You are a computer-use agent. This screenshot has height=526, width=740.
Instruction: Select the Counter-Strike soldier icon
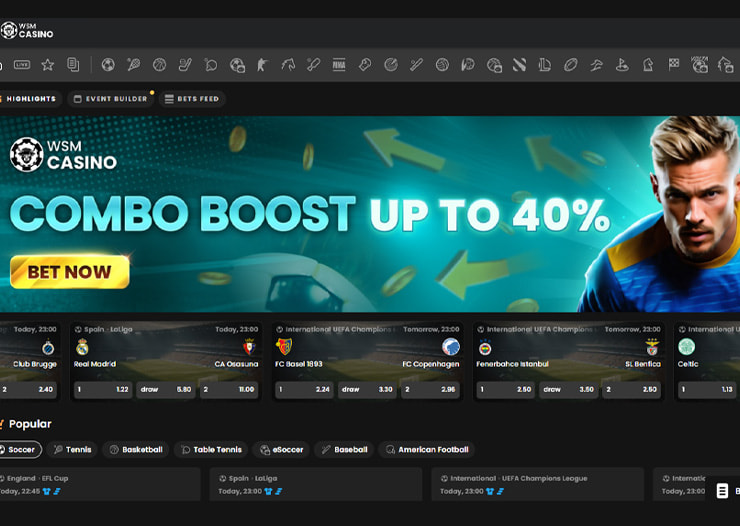pyautogui.click(x=262, y=65)
